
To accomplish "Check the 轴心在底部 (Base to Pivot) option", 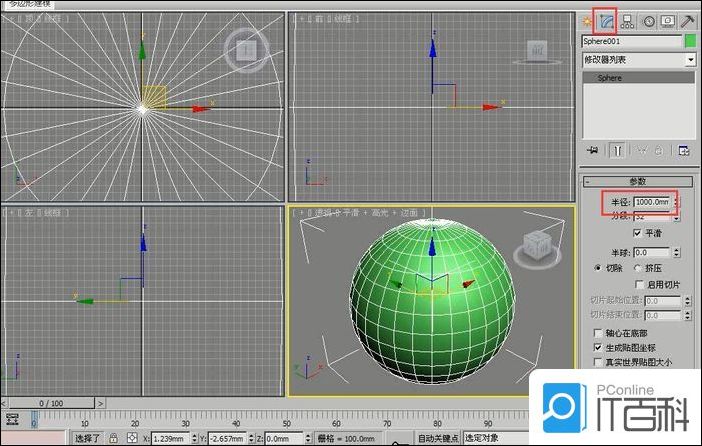I will point(597,331).
